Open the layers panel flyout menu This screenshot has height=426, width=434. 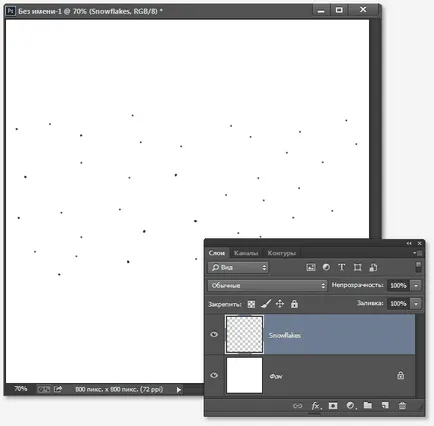coord(418,253)
